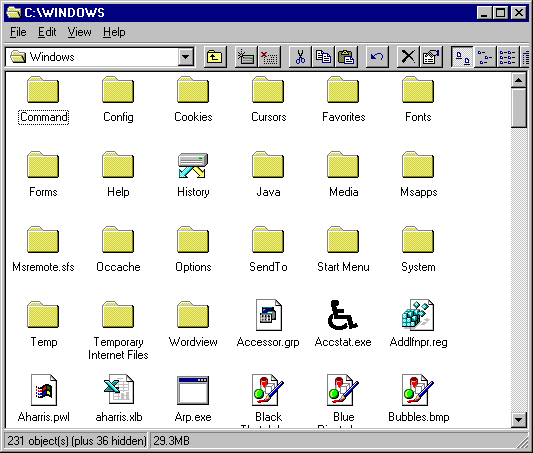This screenshot has height=453, width=533.
Task: Select the Options folder
Action: click(x=193, y=240)
